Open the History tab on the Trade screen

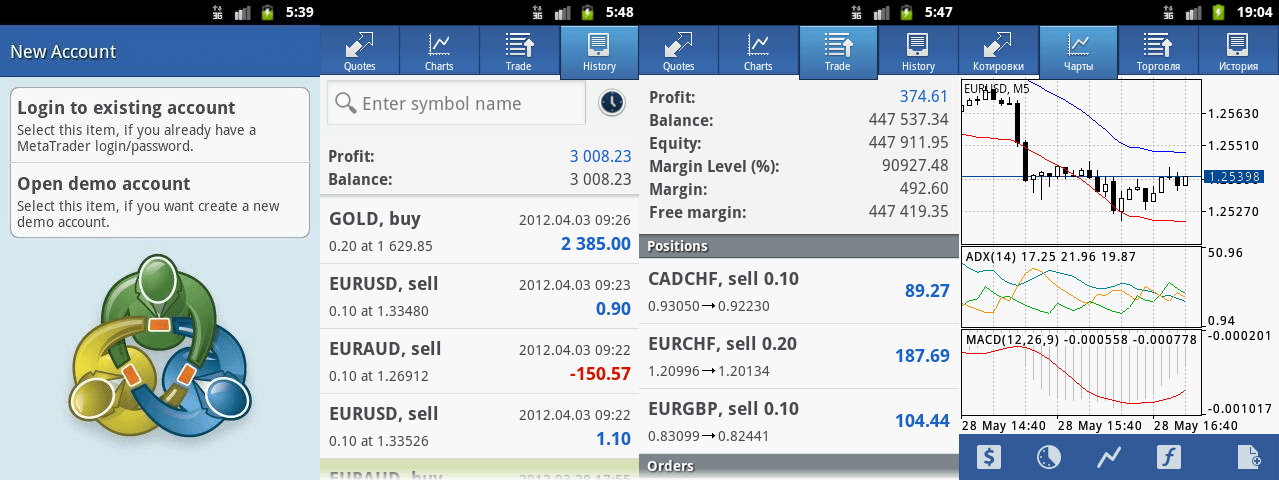(x=918, y=51)
